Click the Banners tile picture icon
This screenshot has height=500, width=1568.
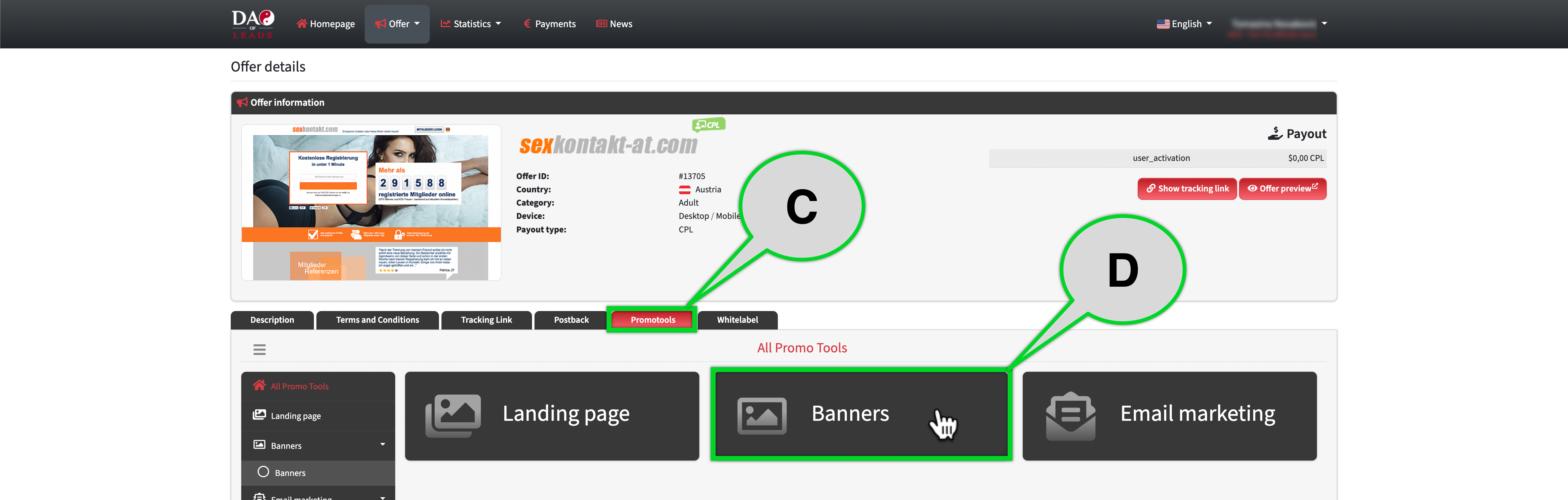tap(762, 416)
